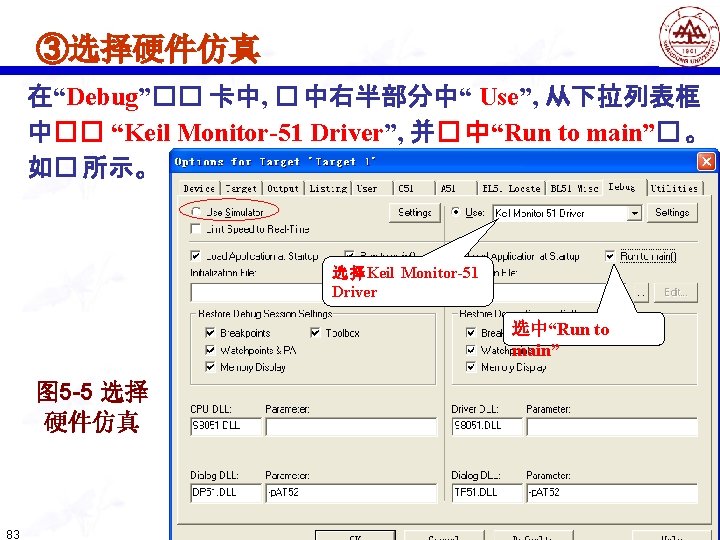720x540 pixels.
Task: Open the Utilities tab
Action: pos(674,188)
